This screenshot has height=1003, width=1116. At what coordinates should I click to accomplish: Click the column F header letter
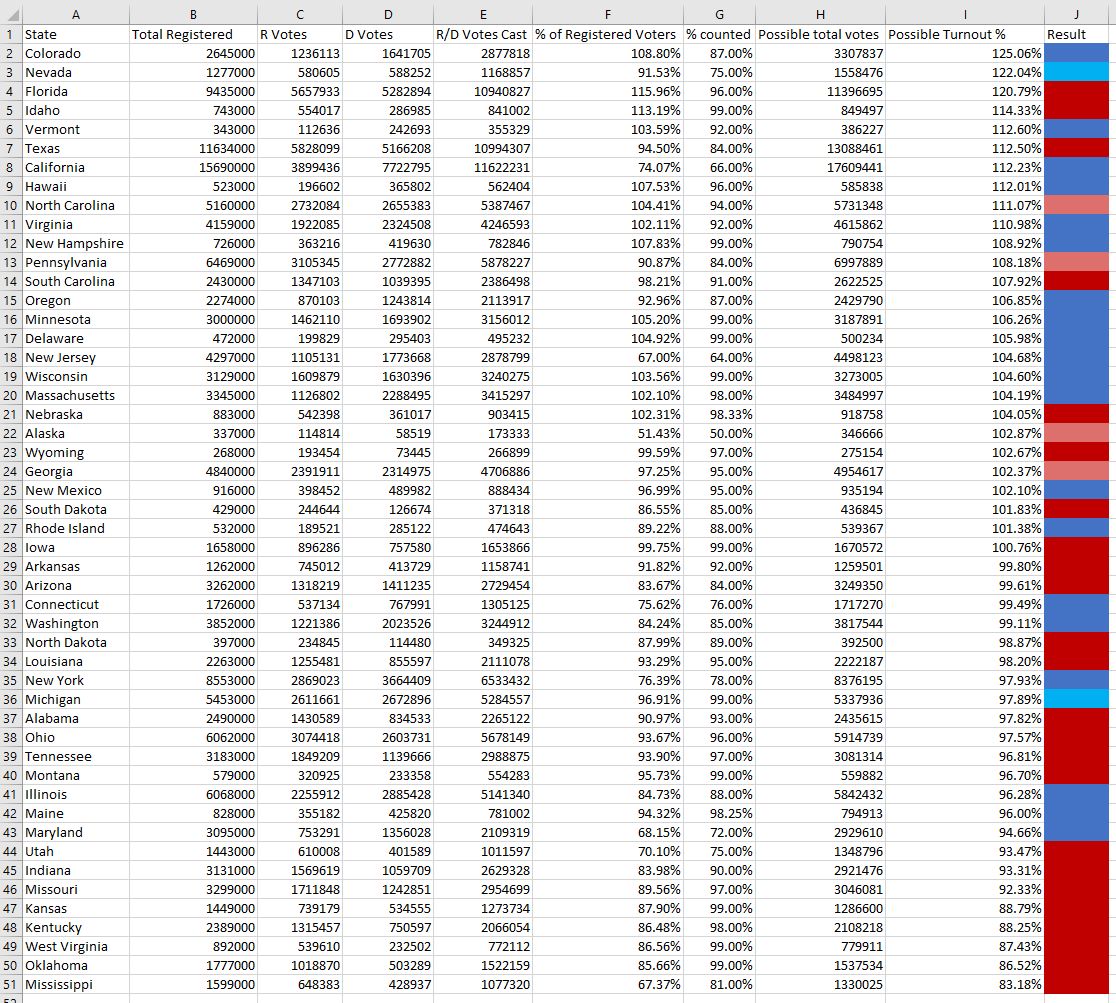[607, 14]
